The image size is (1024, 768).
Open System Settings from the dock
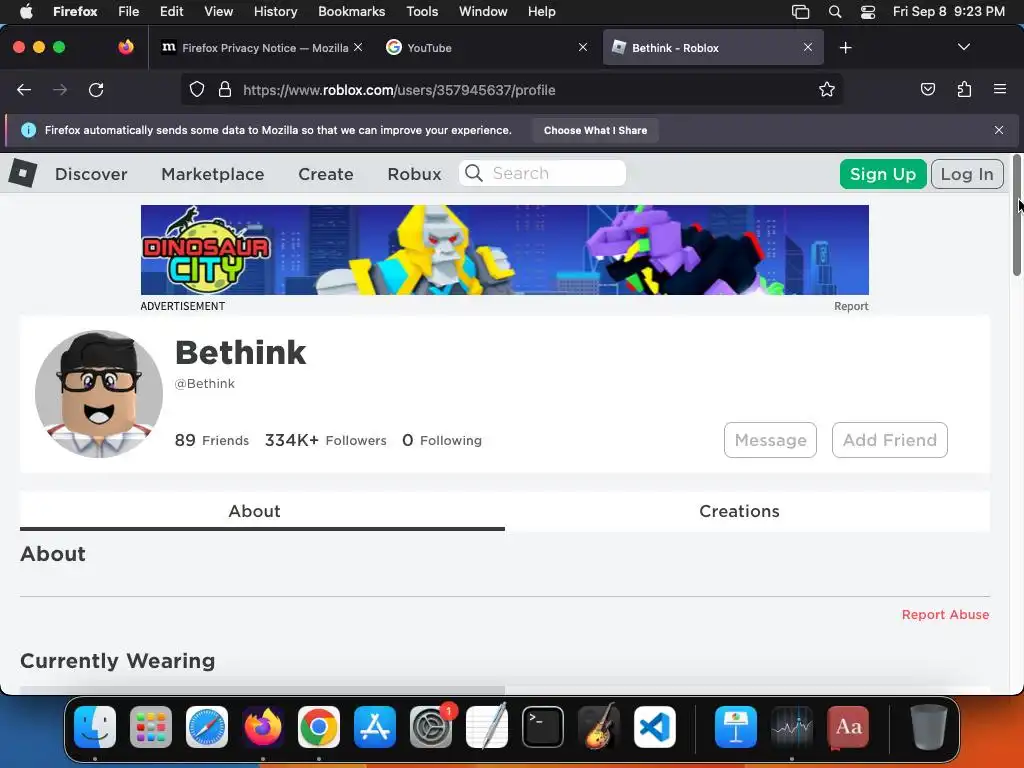click(x=431, y=727)
